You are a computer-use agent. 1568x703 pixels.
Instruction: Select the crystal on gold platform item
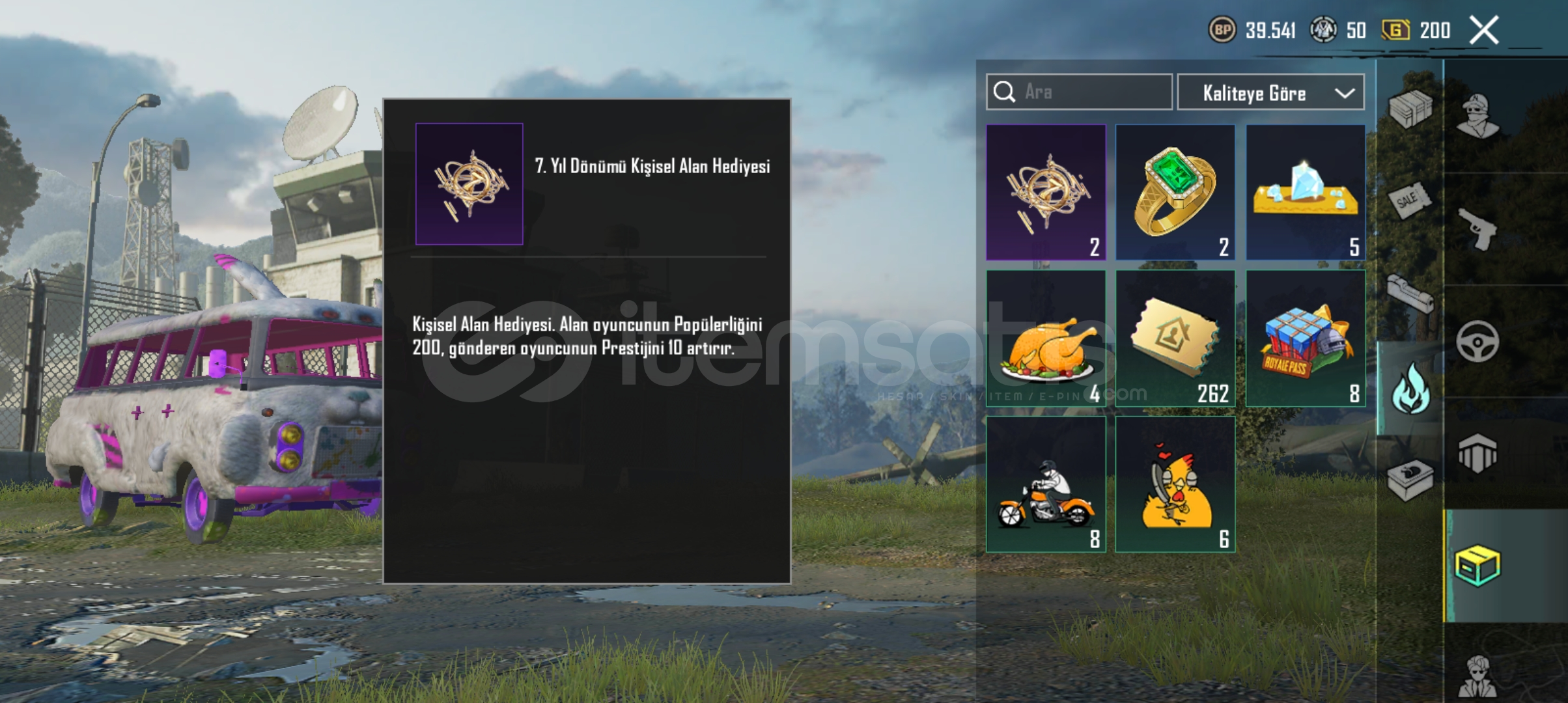pos(1306,193)
